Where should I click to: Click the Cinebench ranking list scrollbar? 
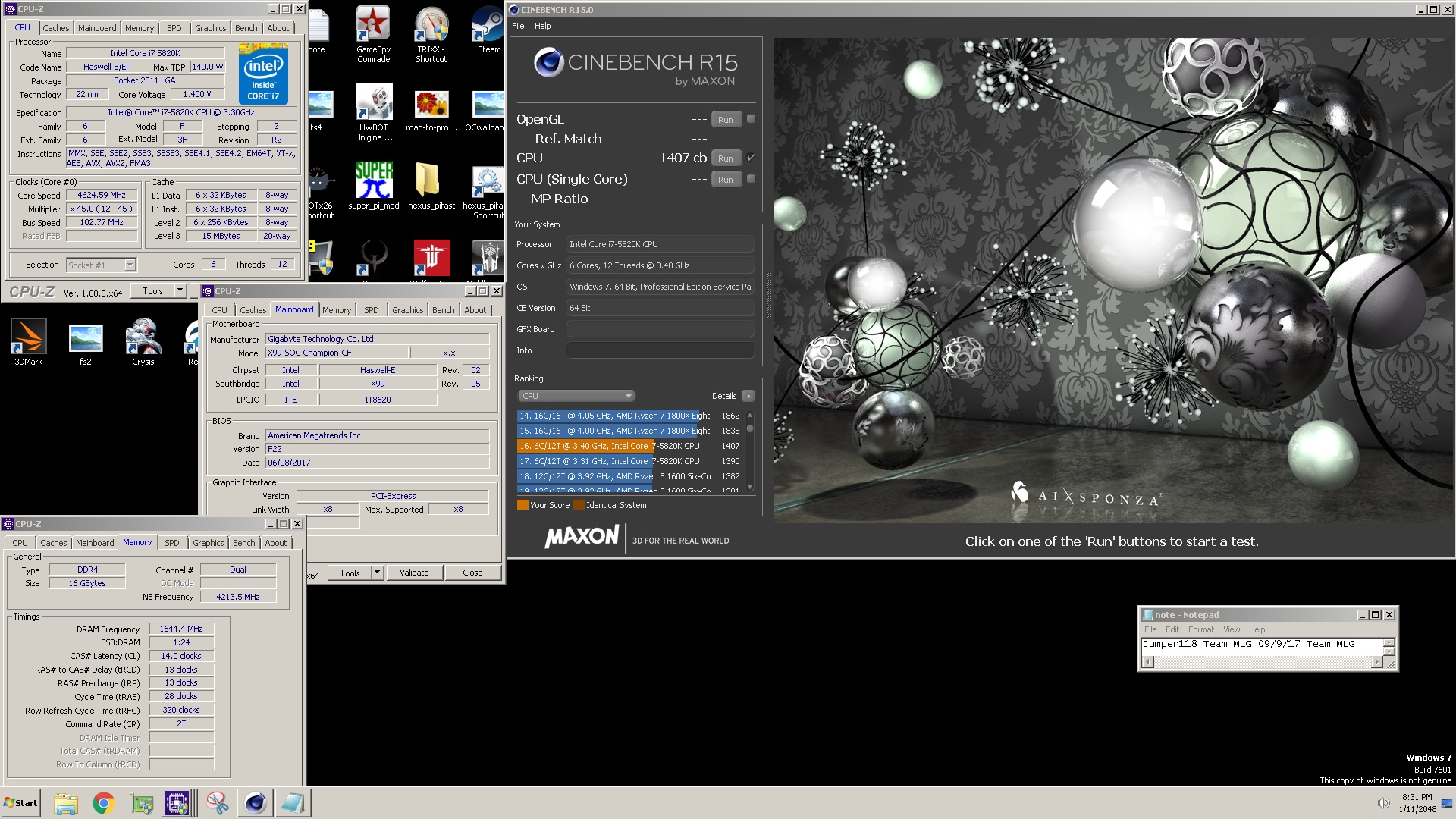pyautogui.click(x=750, y=451)
